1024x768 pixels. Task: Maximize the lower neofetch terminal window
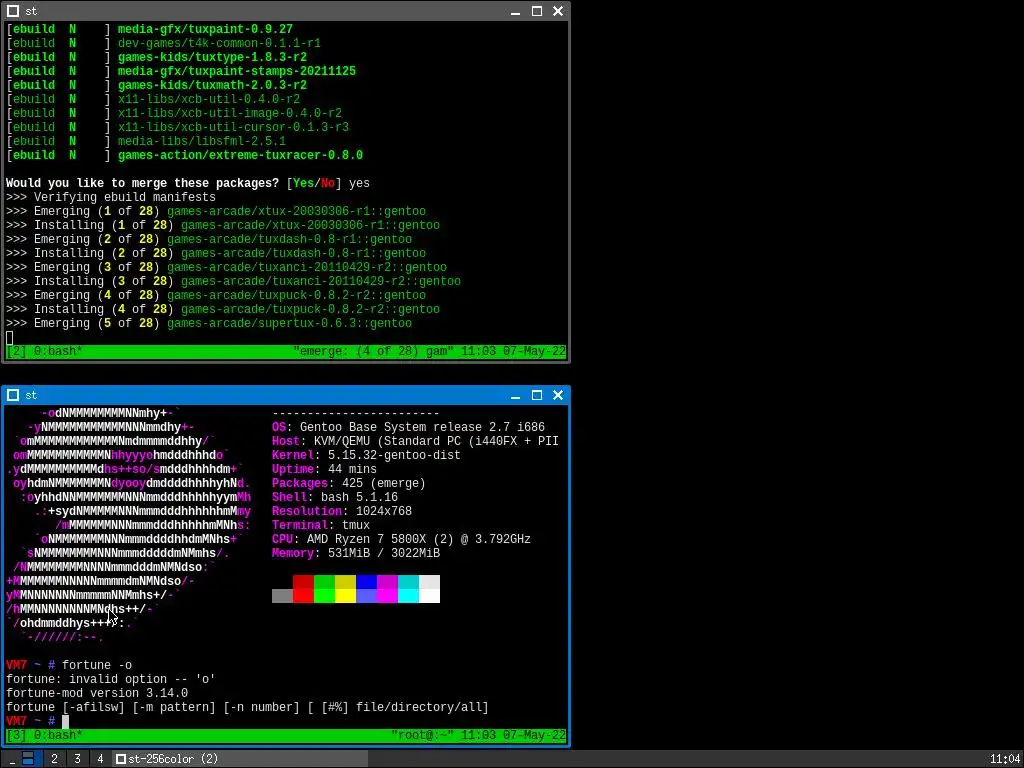click(x=537, y=395)
